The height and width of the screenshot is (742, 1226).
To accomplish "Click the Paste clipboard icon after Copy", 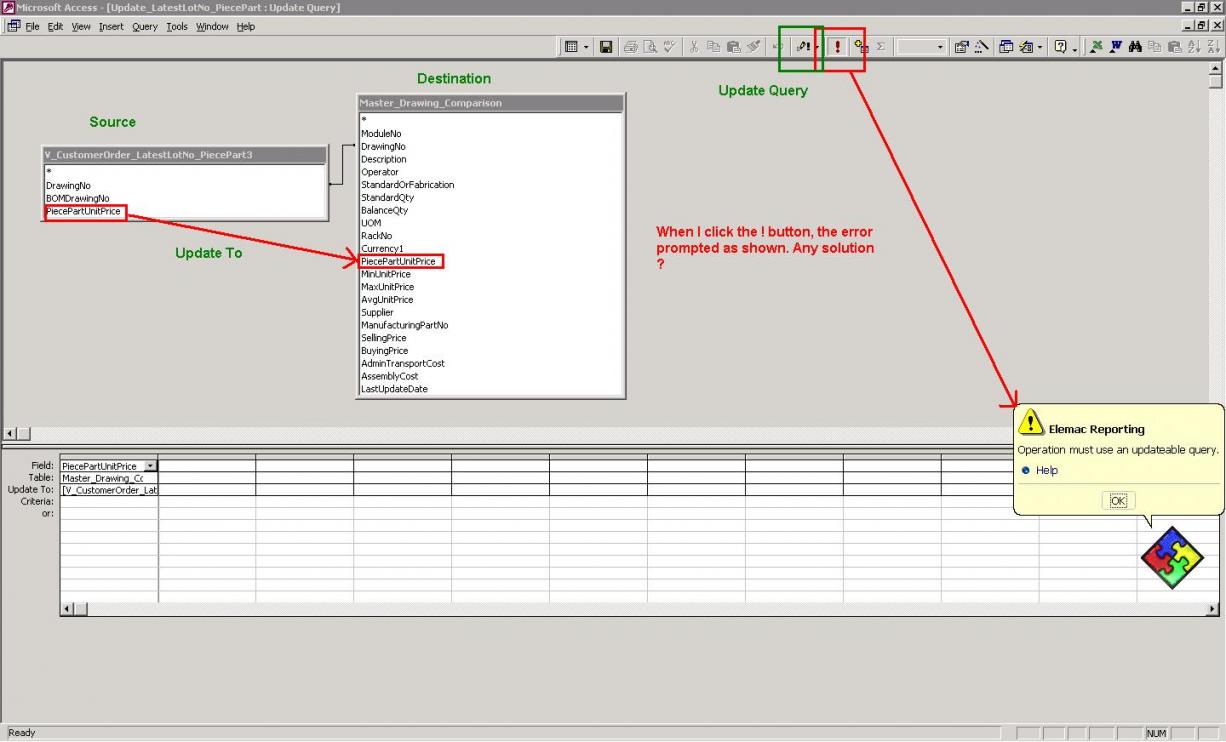I will tap(734, 47).
